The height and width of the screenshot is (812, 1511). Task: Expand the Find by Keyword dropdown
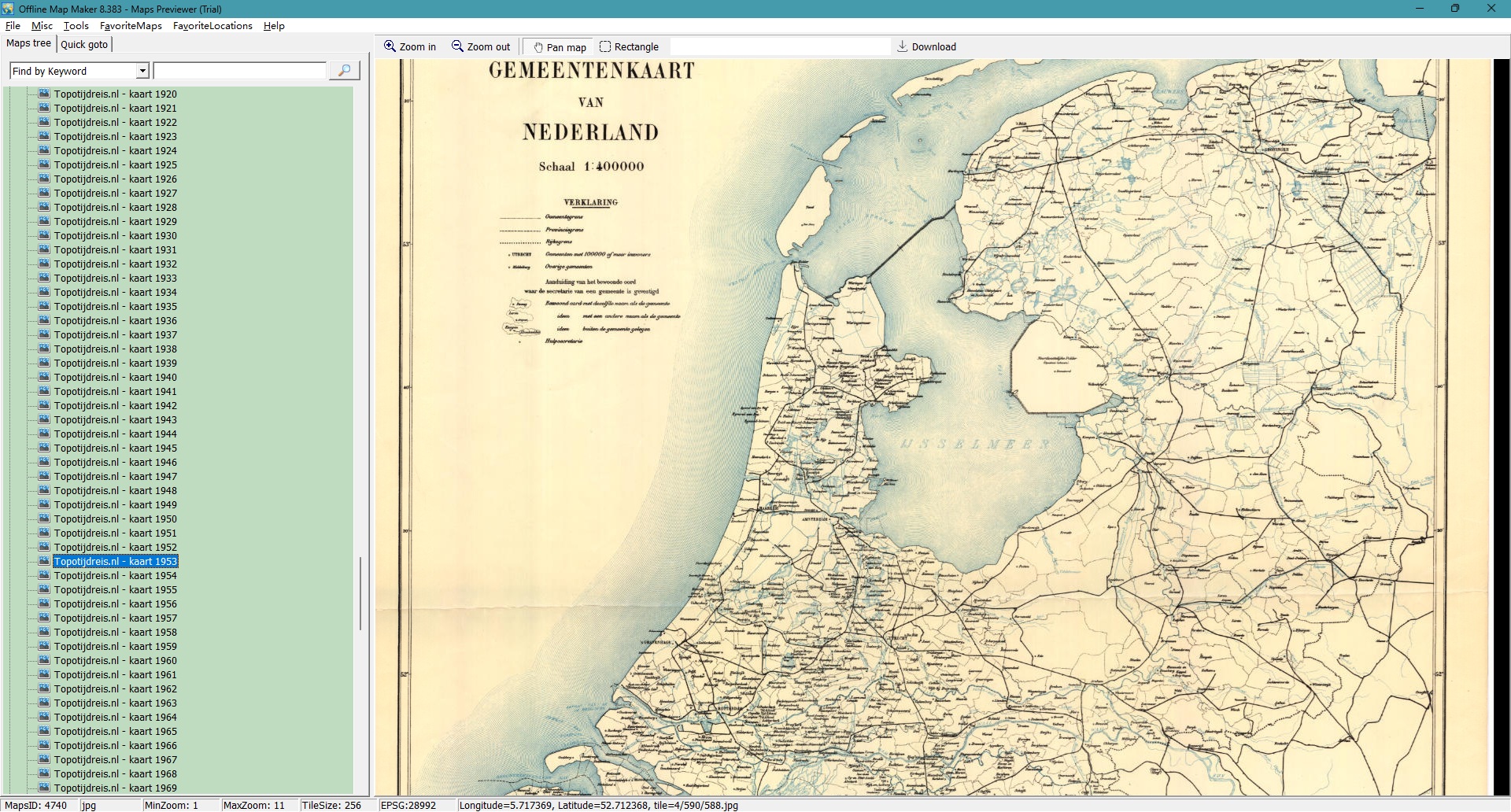coord(142,71)
